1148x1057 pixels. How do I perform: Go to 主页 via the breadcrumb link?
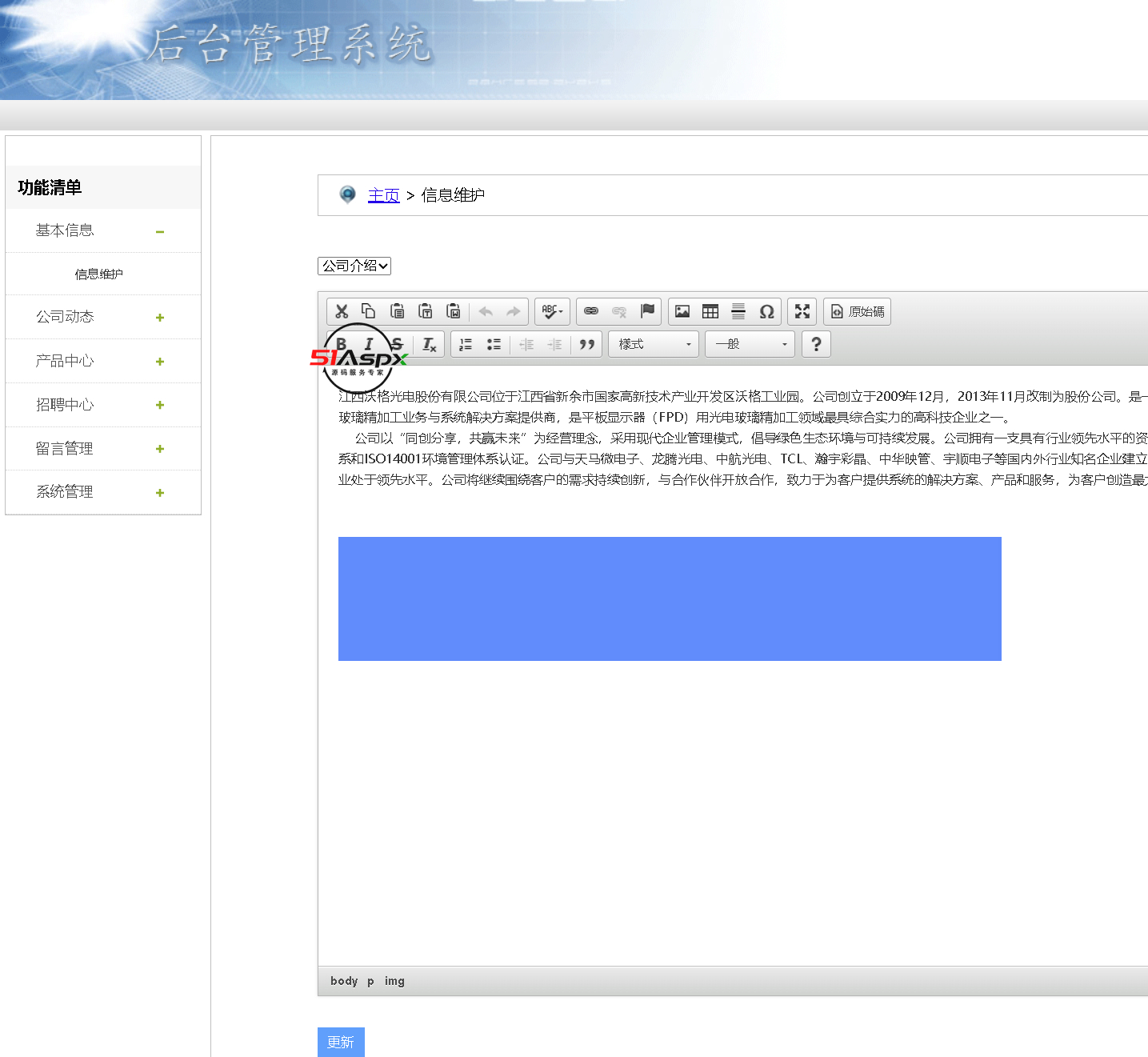(x=383, y=195)
